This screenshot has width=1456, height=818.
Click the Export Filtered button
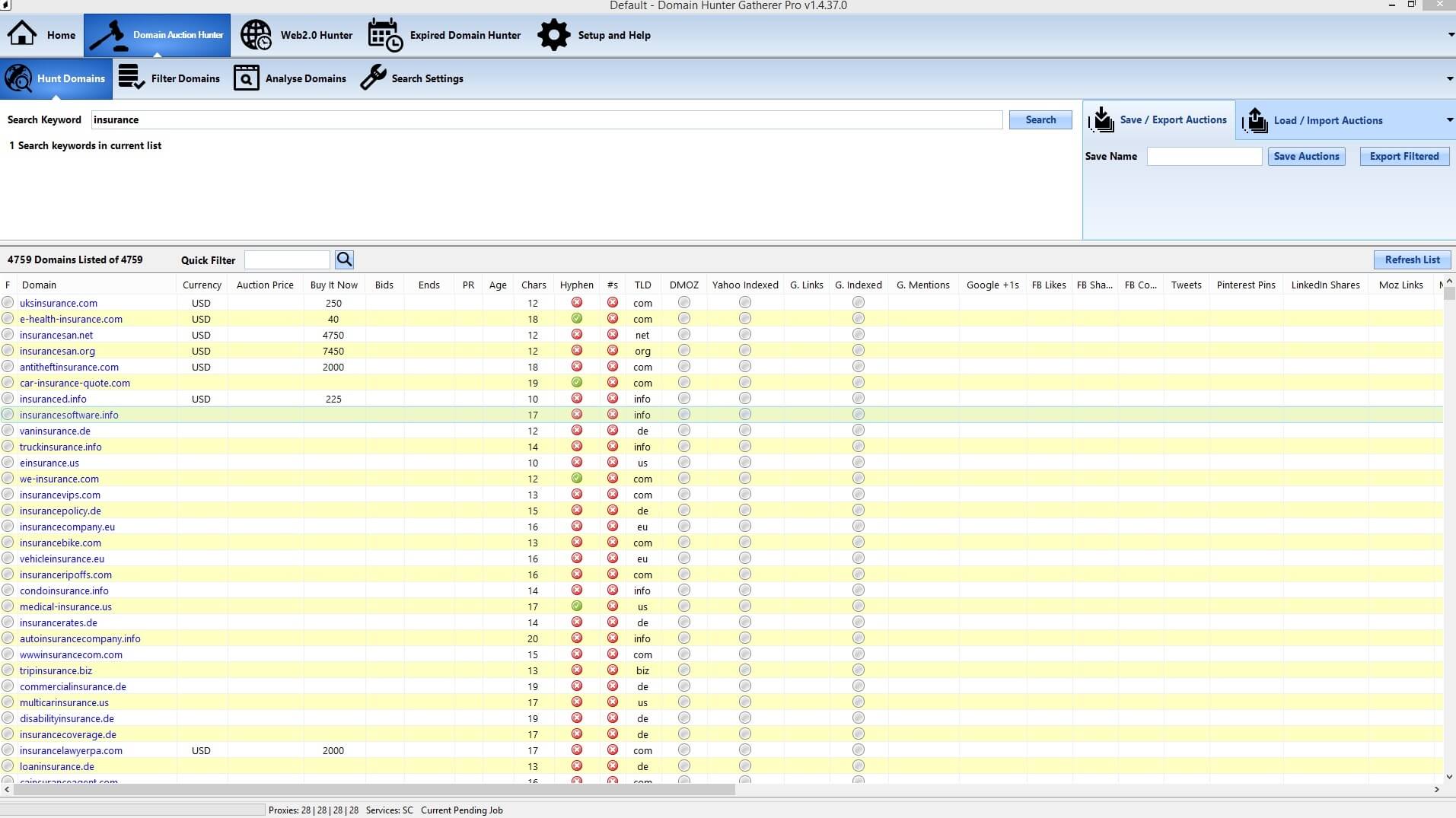(x=1403, y=156)
